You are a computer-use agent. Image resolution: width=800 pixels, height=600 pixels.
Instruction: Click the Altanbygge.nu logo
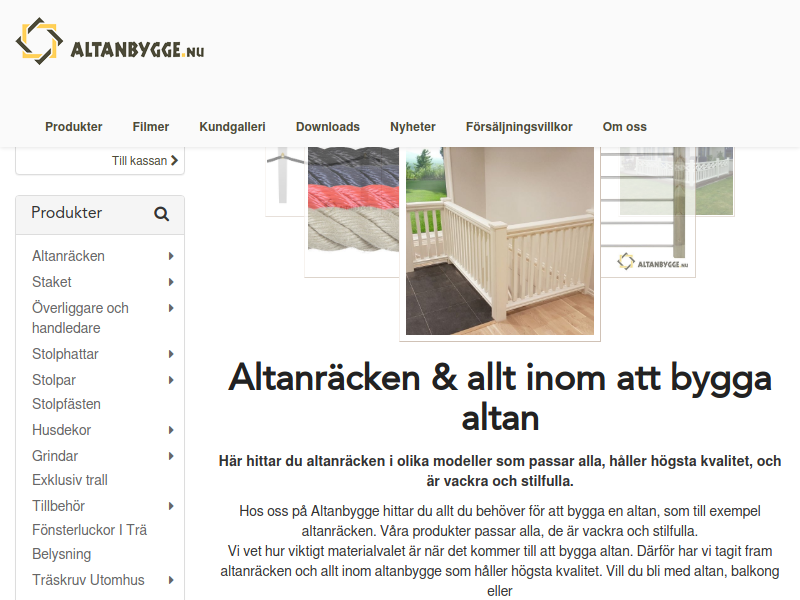click(x=110, y=41)
